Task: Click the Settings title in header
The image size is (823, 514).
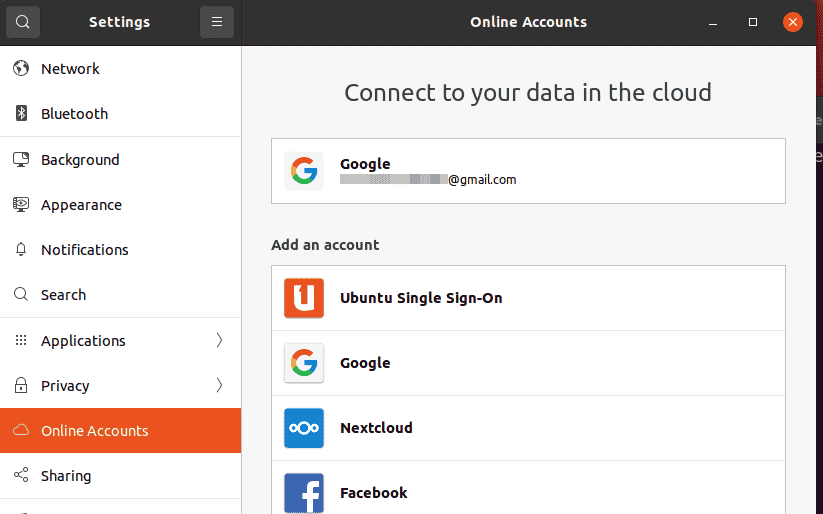Action: [x=120, y=22]
